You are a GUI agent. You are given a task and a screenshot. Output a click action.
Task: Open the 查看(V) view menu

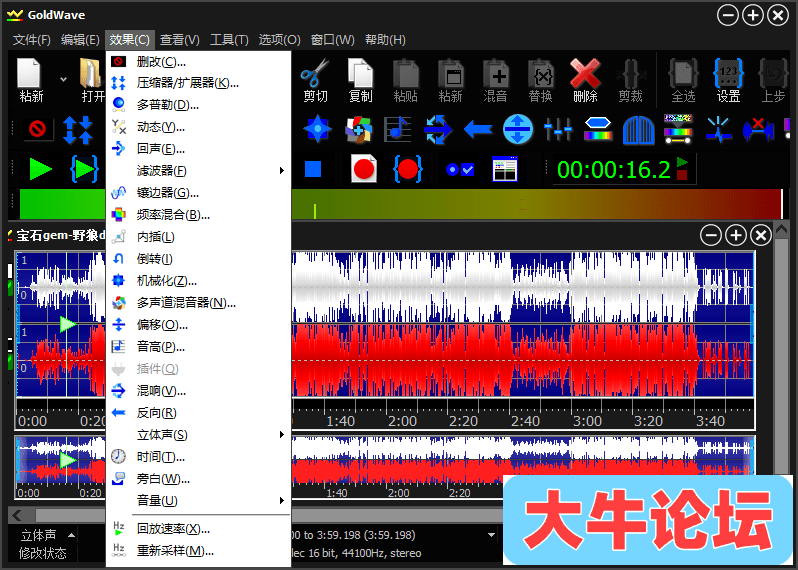pos(180,40)
